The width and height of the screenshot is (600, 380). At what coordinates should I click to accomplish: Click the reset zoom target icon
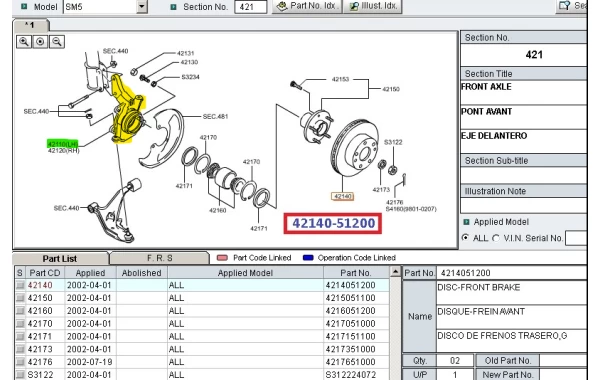(x=40, y=42)
